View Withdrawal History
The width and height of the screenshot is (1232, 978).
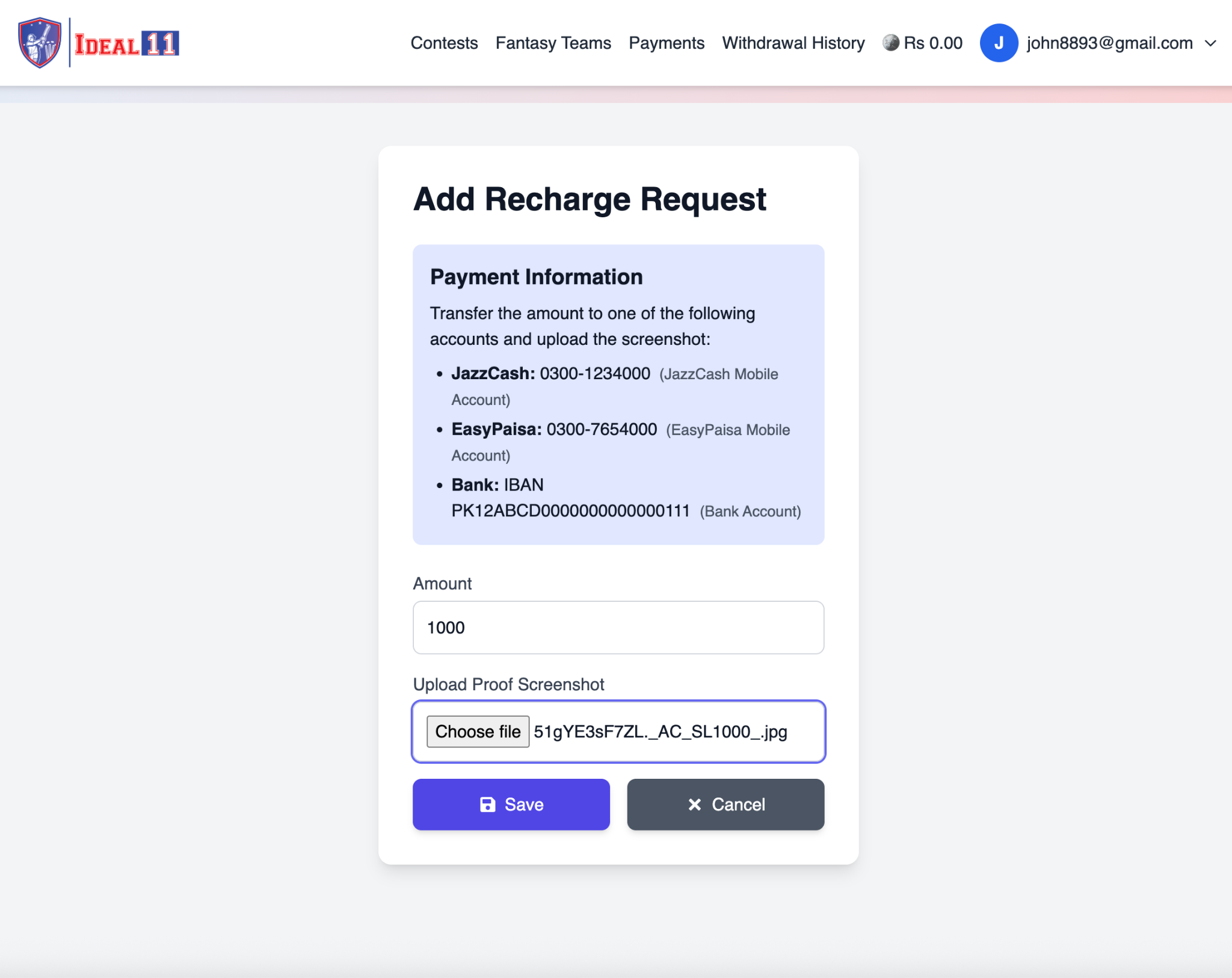click(x=793, y=43)
